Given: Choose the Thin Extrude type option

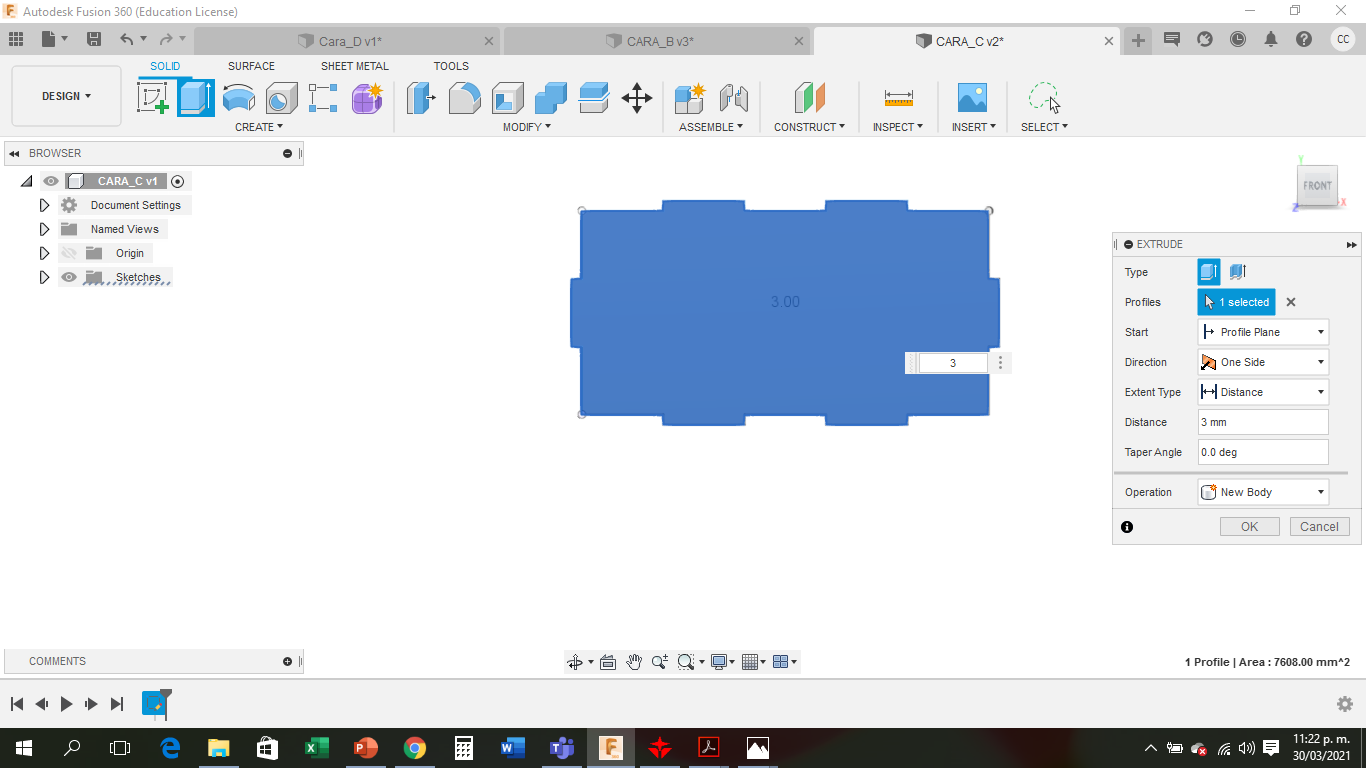Looking at the screenshot, I should 1237,272.
